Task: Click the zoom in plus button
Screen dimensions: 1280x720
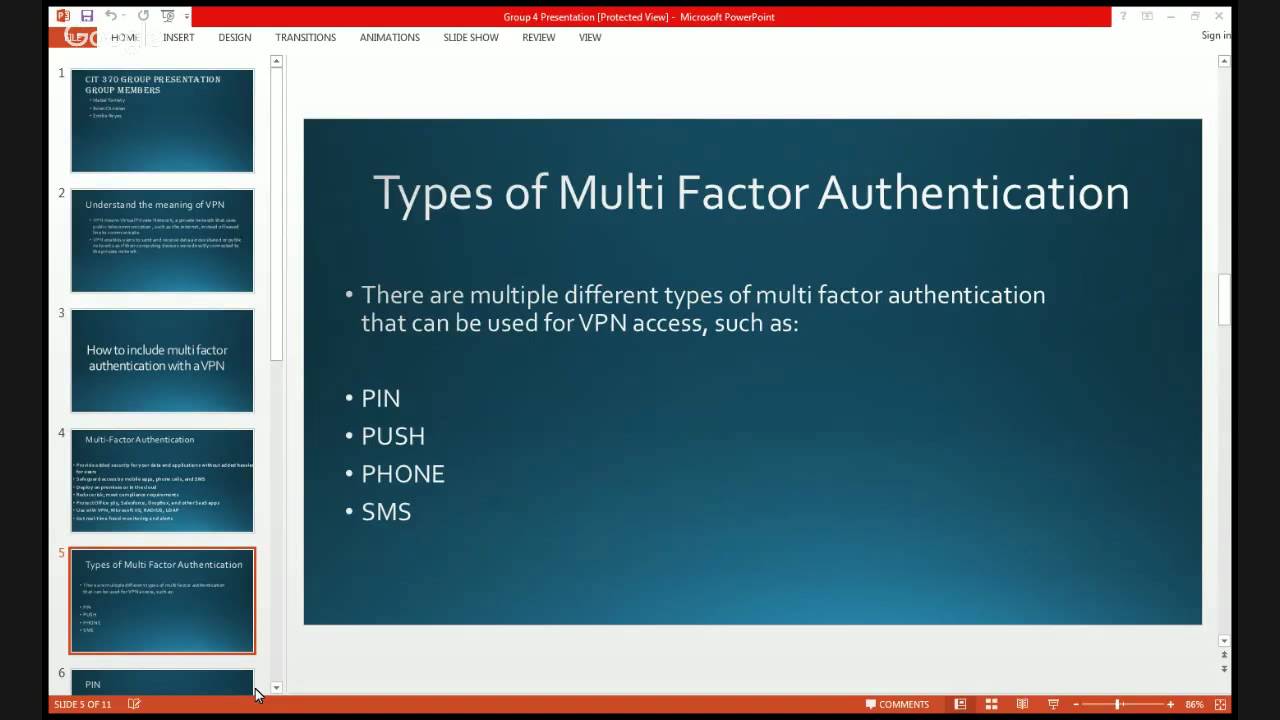Action: coord(1170,704)
